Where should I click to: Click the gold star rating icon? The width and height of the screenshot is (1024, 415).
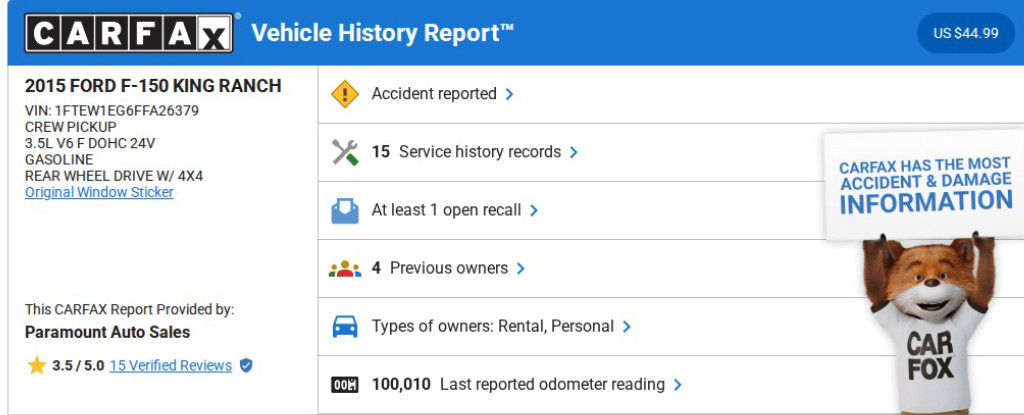coord(37,366)
